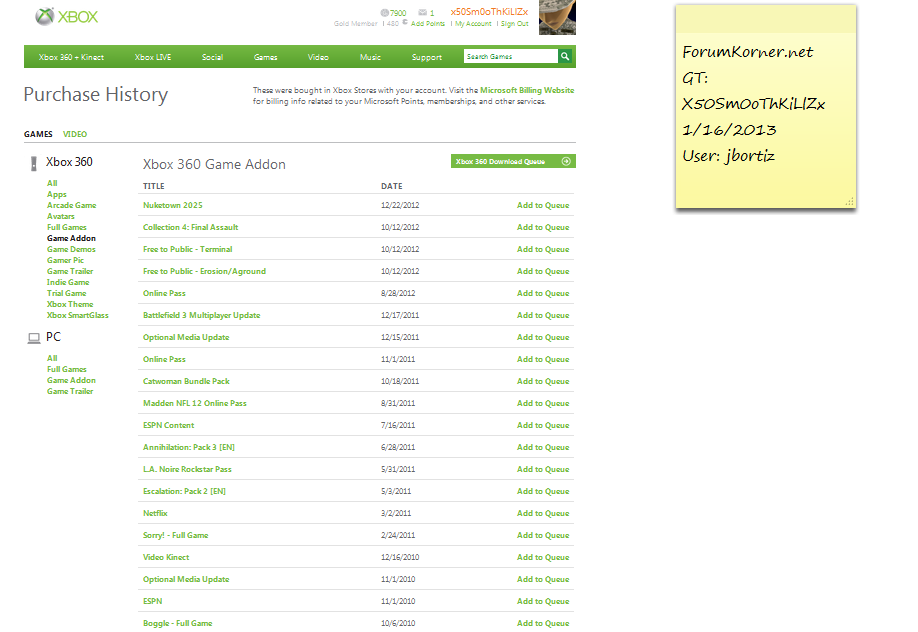
Task: Switch to the VIDEO tab
Action: click(x=75, y=134)
